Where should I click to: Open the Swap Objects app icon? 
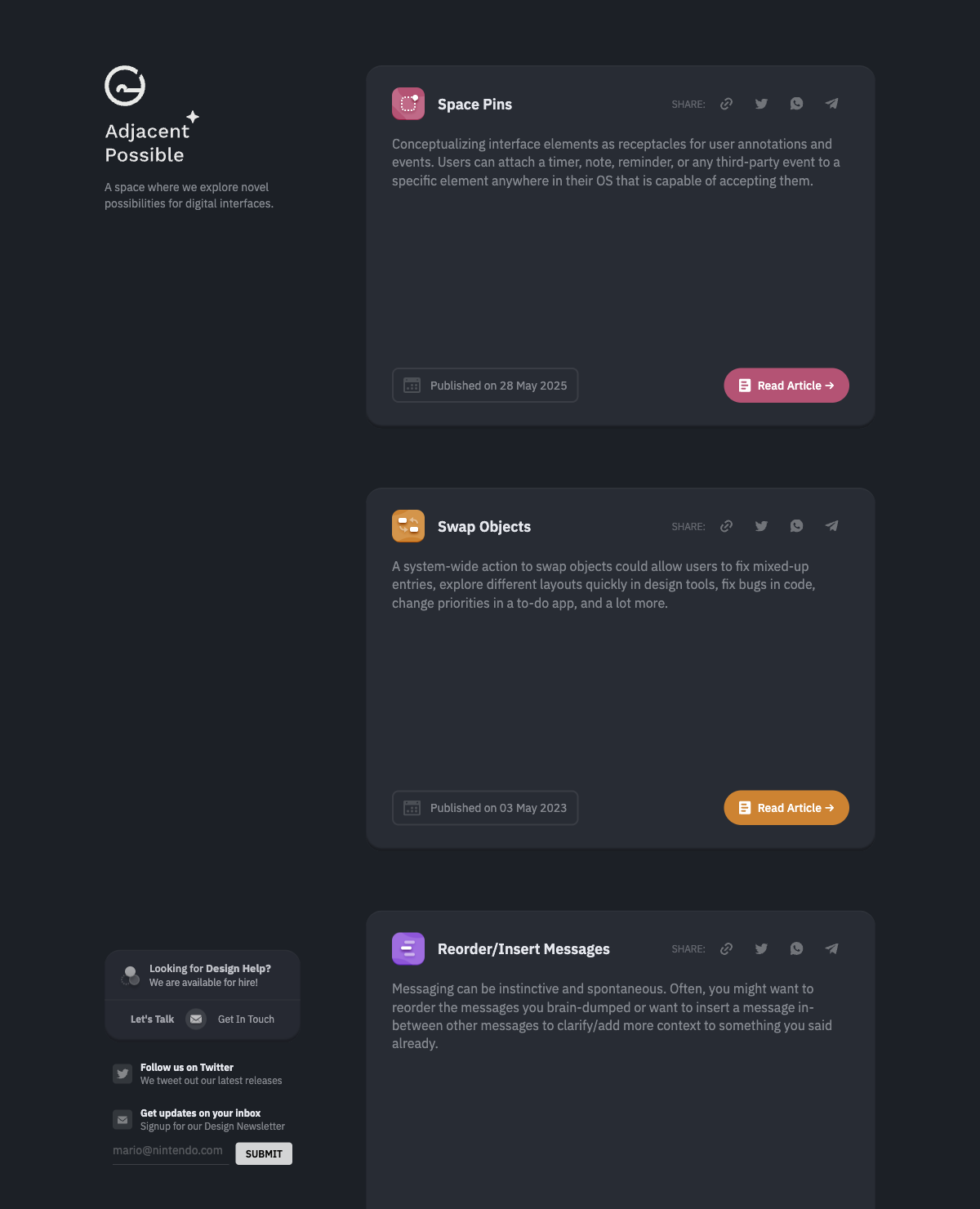408,526
